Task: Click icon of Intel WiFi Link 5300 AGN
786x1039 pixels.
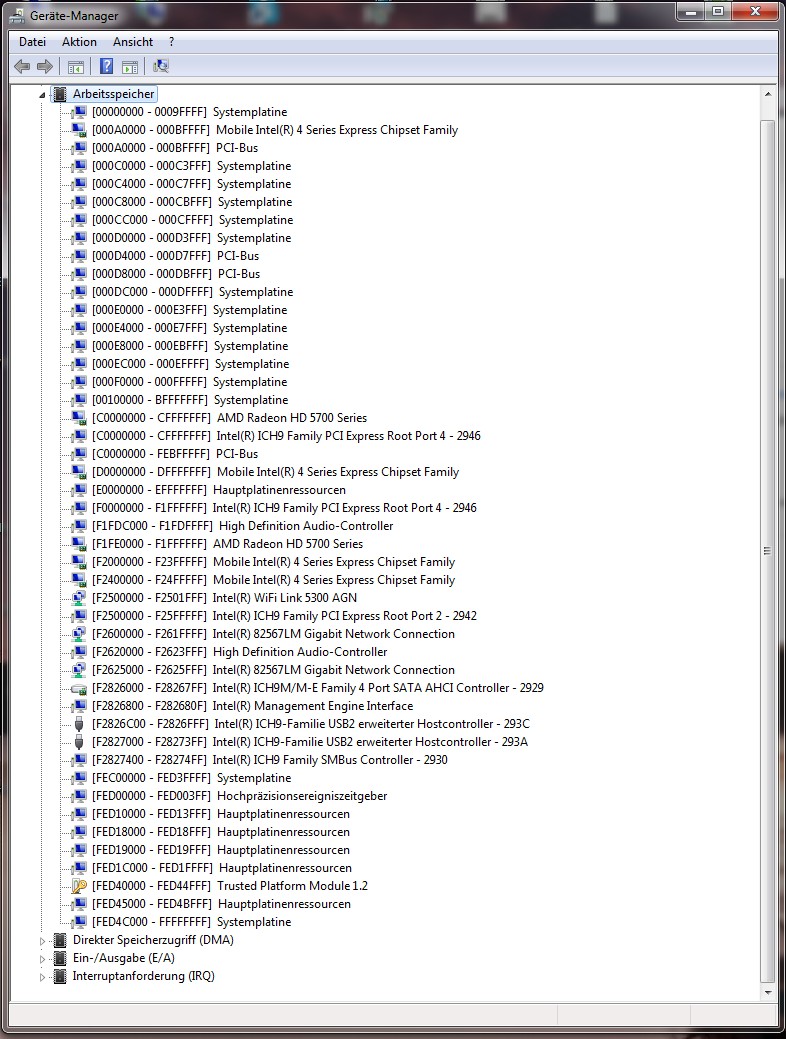Action: [79, 598]
